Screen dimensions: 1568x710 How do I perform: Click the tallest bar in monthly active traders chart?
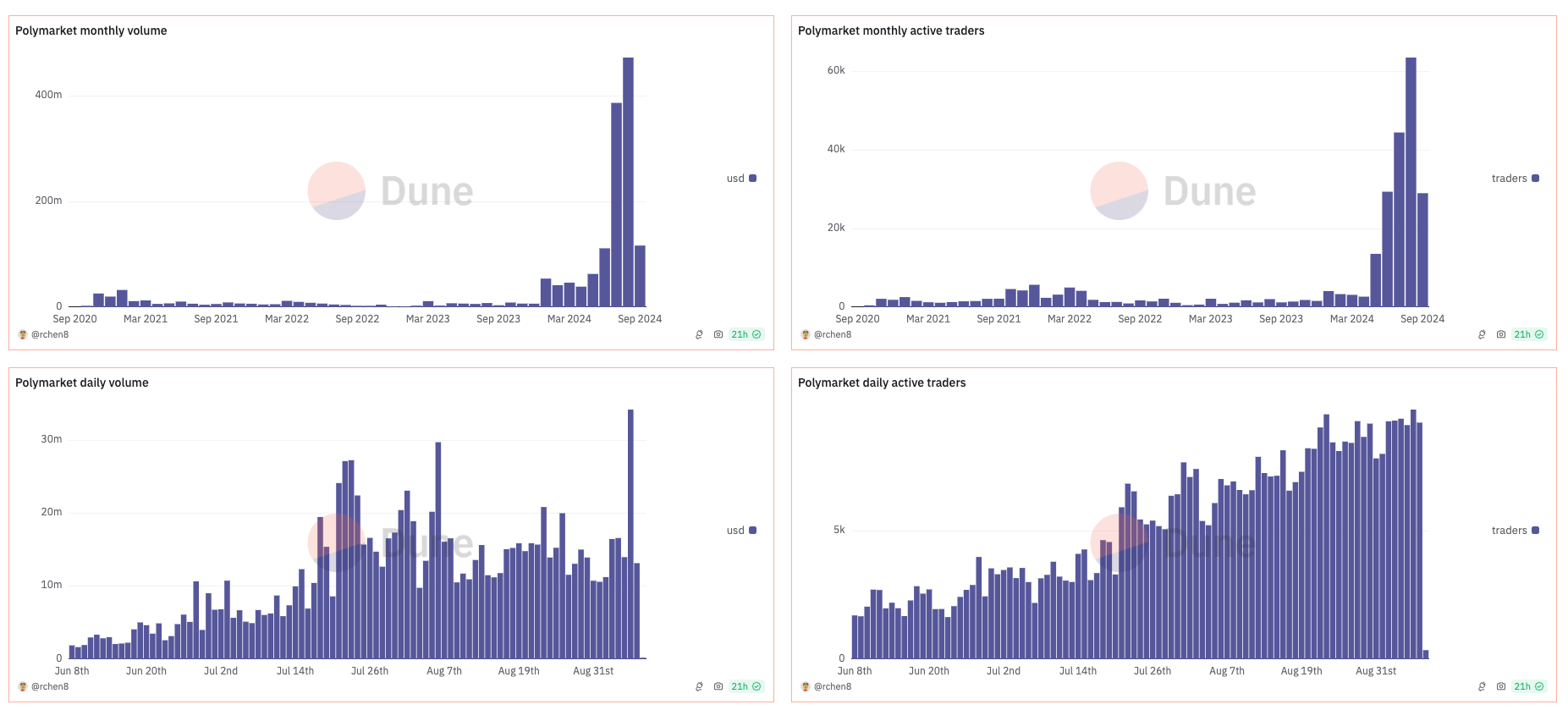pyautogui.click(x=1411, y=182)
